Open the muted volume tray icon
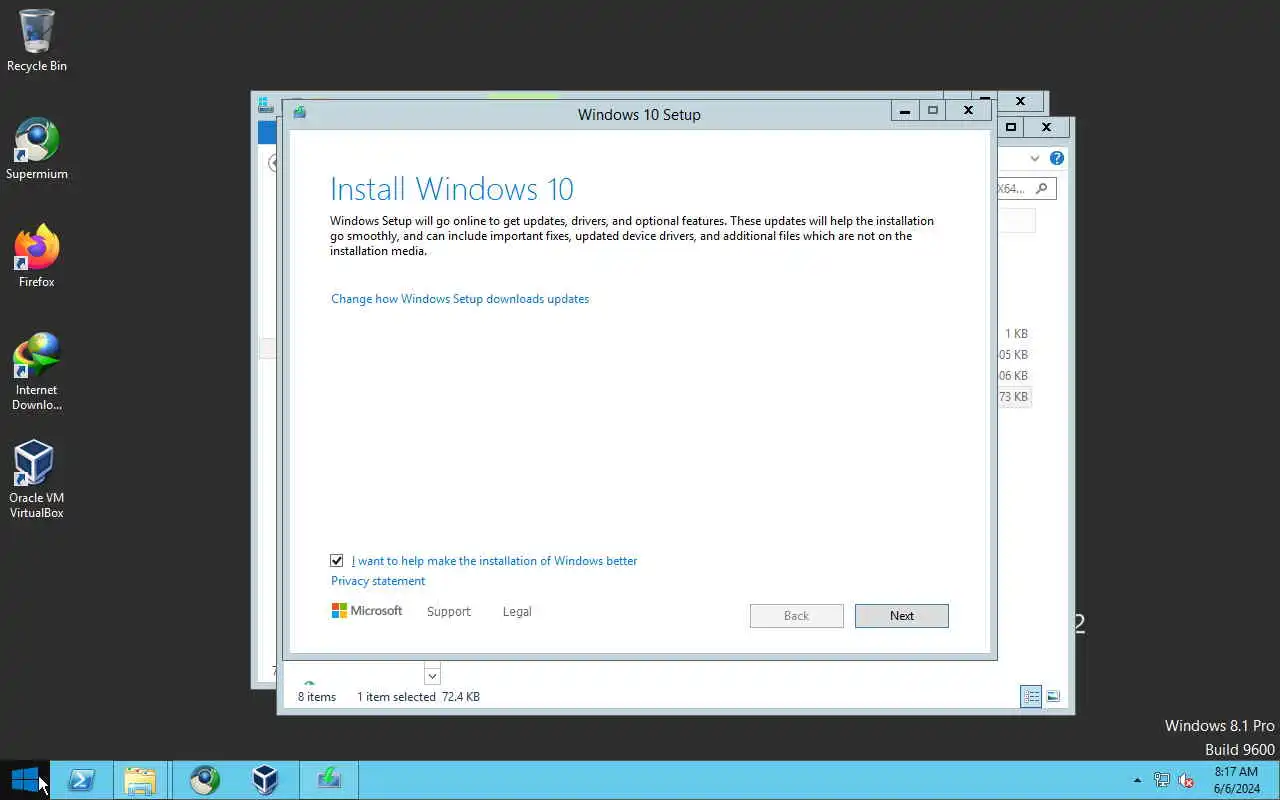This screenshot has height=800, width=1280. click(x=1187, y=780)
